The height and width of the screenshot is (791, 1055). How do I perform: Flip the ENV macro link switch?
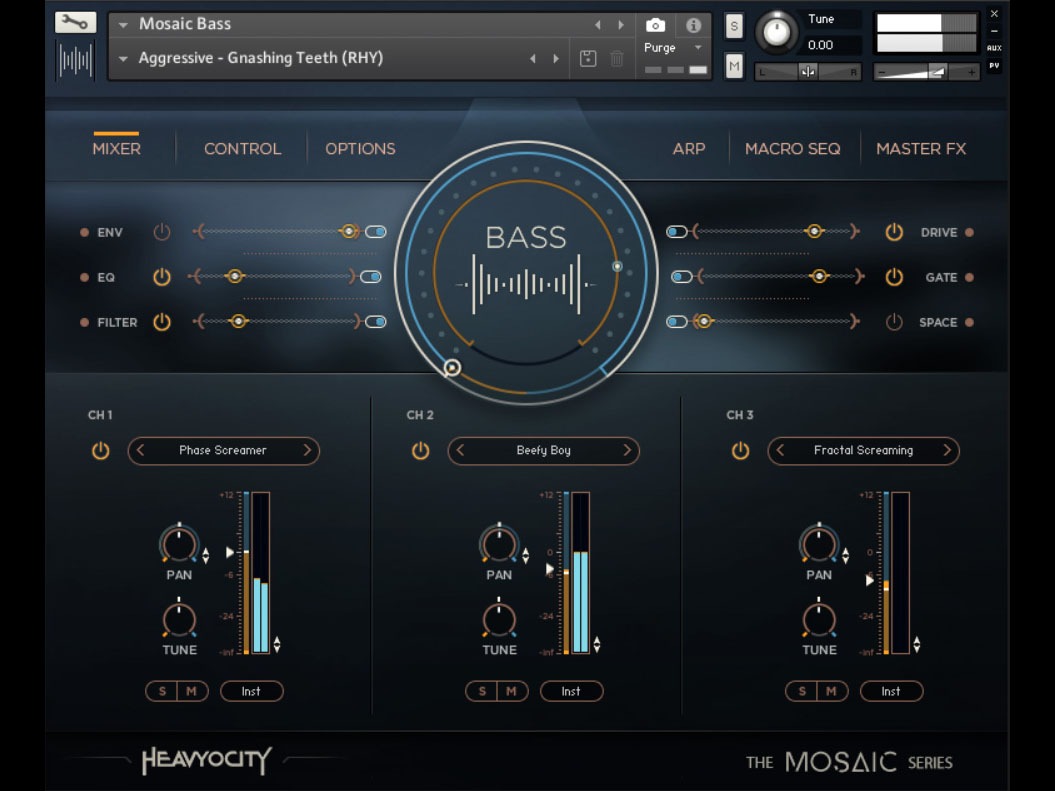point(375,232)
